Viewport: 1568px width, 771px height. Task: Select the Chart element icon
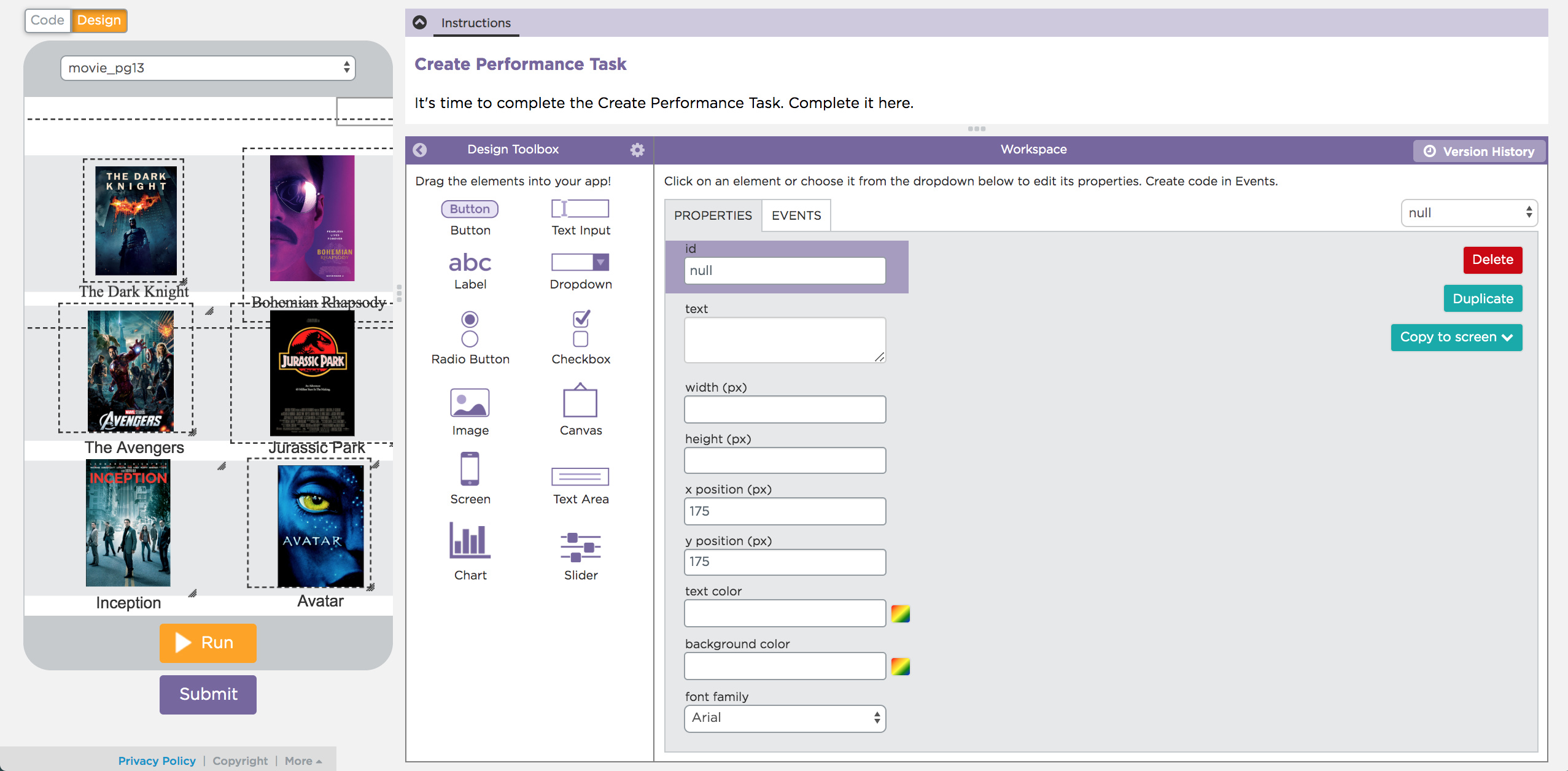point(470,540)
